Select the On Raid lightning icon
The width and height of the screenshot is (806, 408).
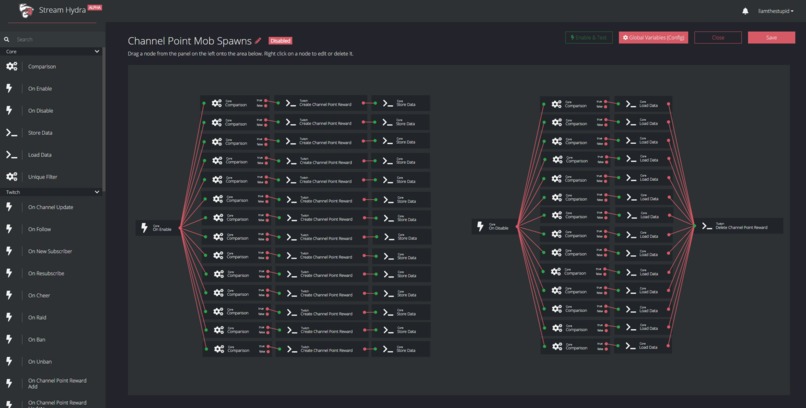click(x=9, y=318)
